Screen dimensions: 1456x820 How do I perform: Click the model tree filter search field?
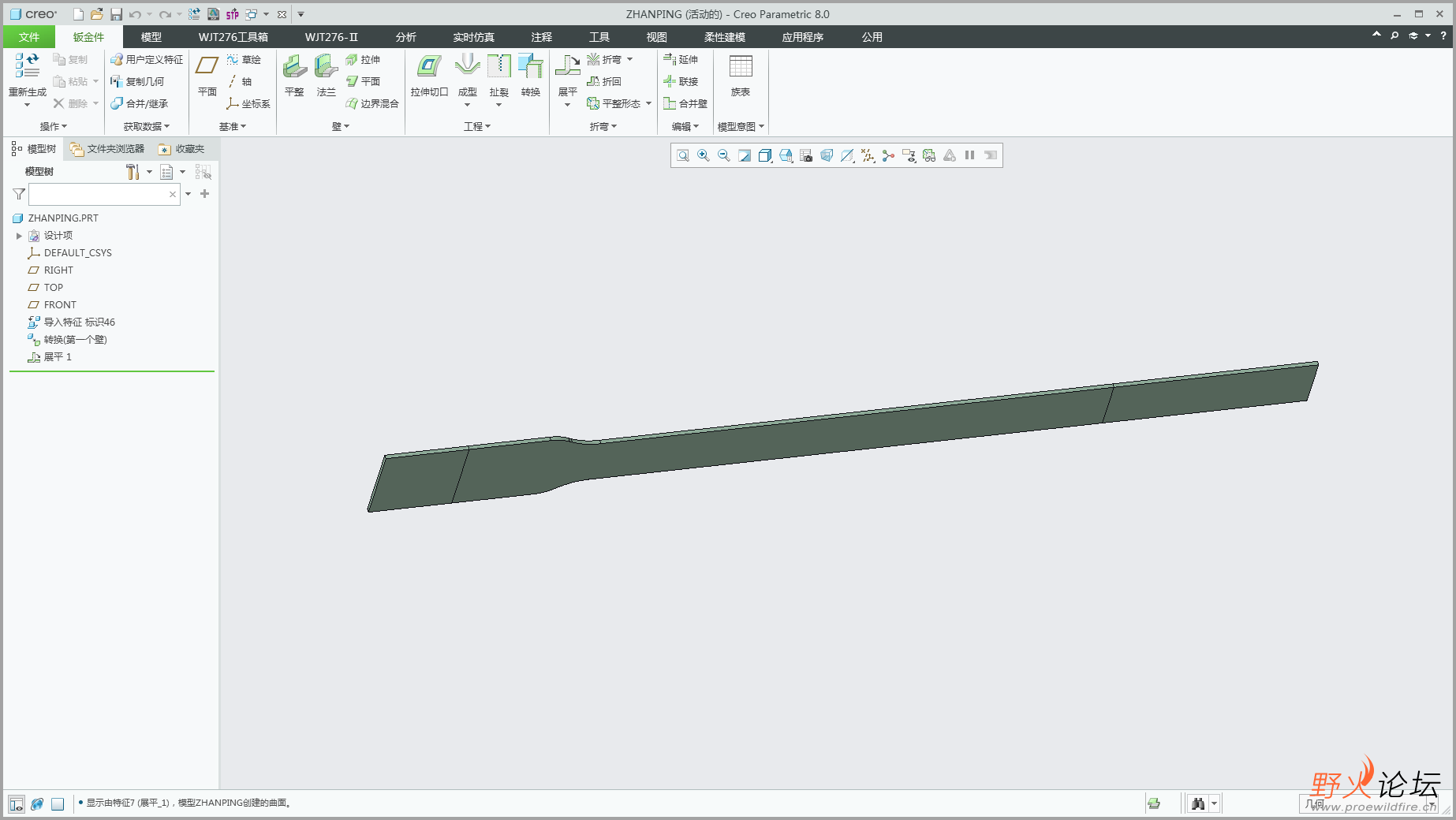104,194
